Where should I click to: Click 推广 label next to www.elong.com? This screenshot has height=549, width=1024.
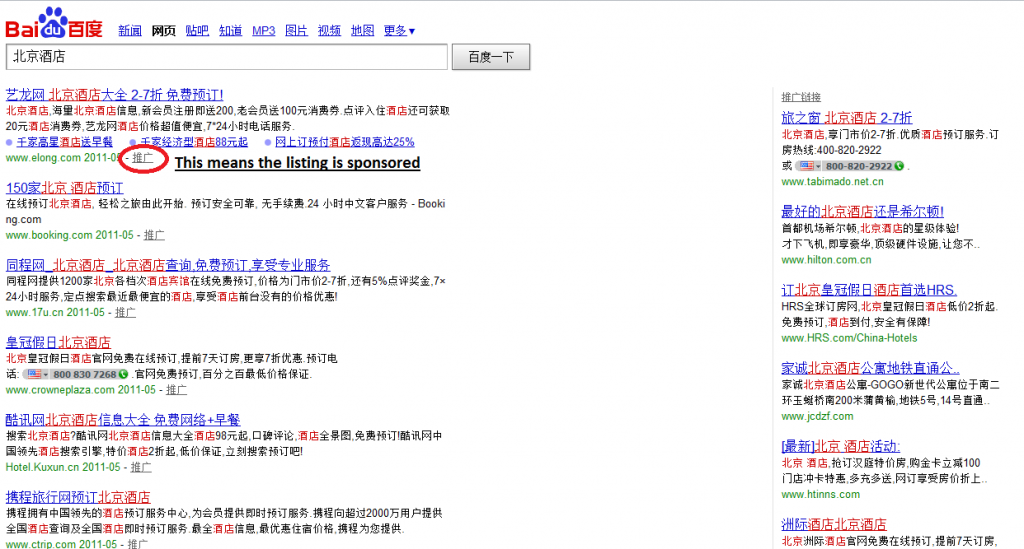[x=143, y=157]
